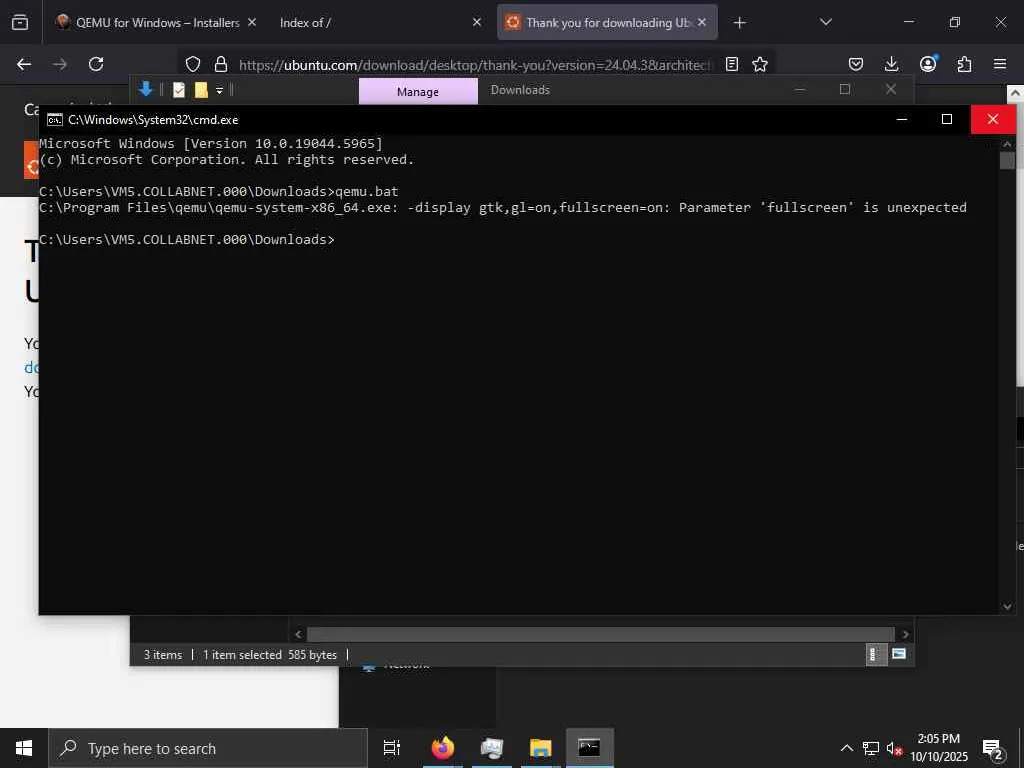Click scroll-down arrow in cmd window

pyautogui.click(x=1007, y=607)
